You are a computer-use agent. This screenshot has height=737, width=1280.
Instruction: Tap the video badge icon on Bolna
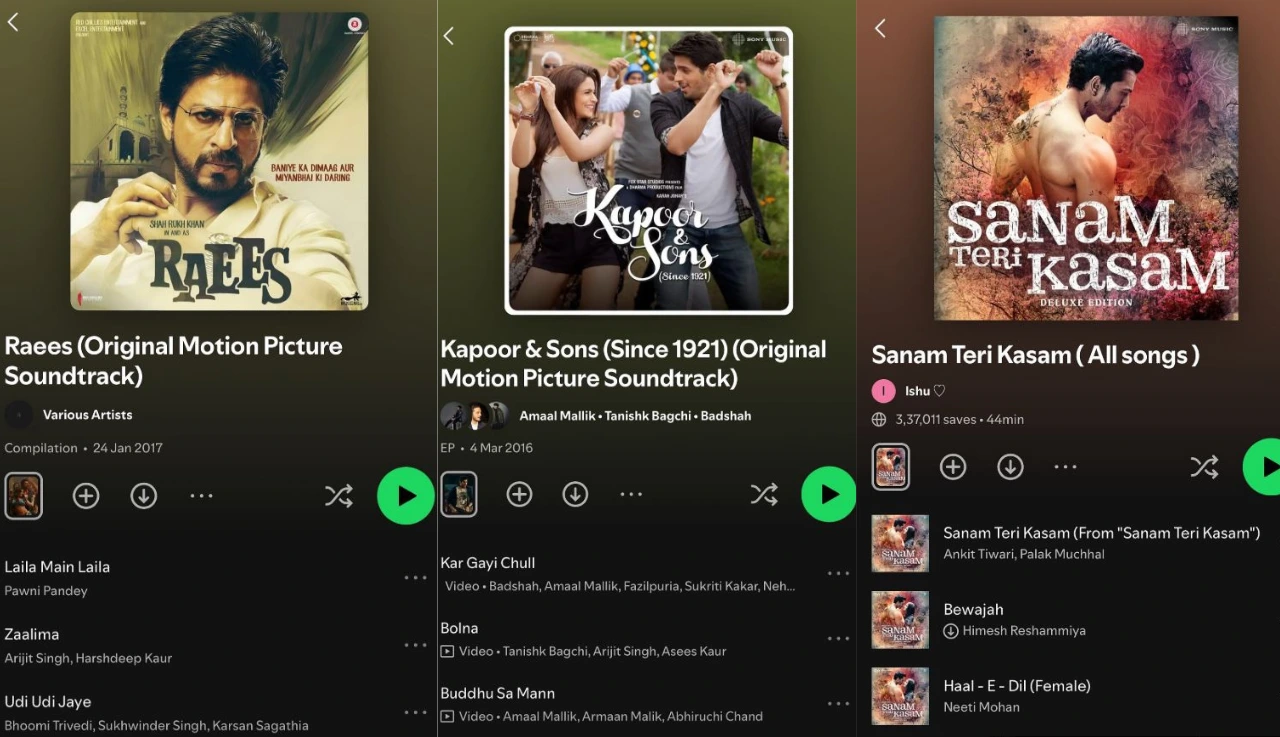point(447,651)
